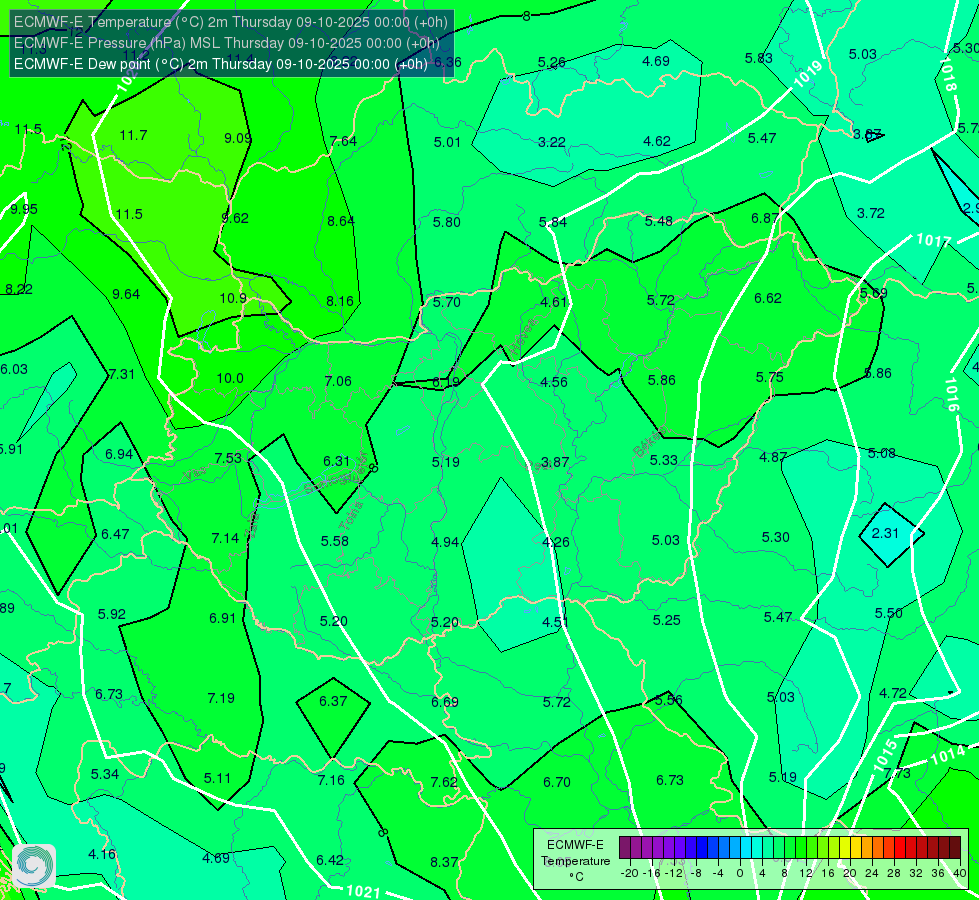This screenshot has height=900, width=979.
Task: Click the 11.7 temperature value
Action: tap(133, 135)
